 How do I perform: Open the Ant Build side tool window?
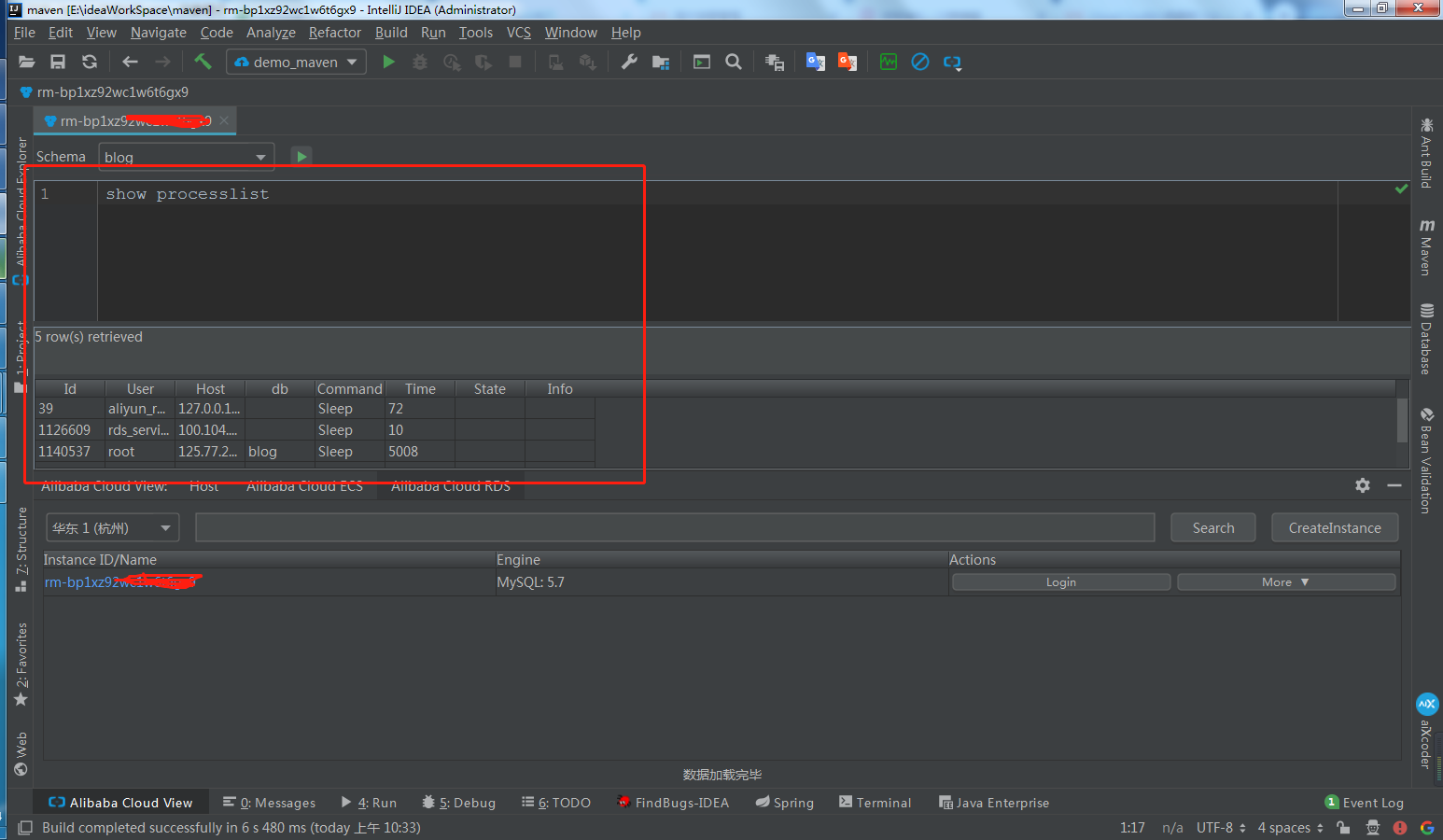click(x=1426, y=153)
